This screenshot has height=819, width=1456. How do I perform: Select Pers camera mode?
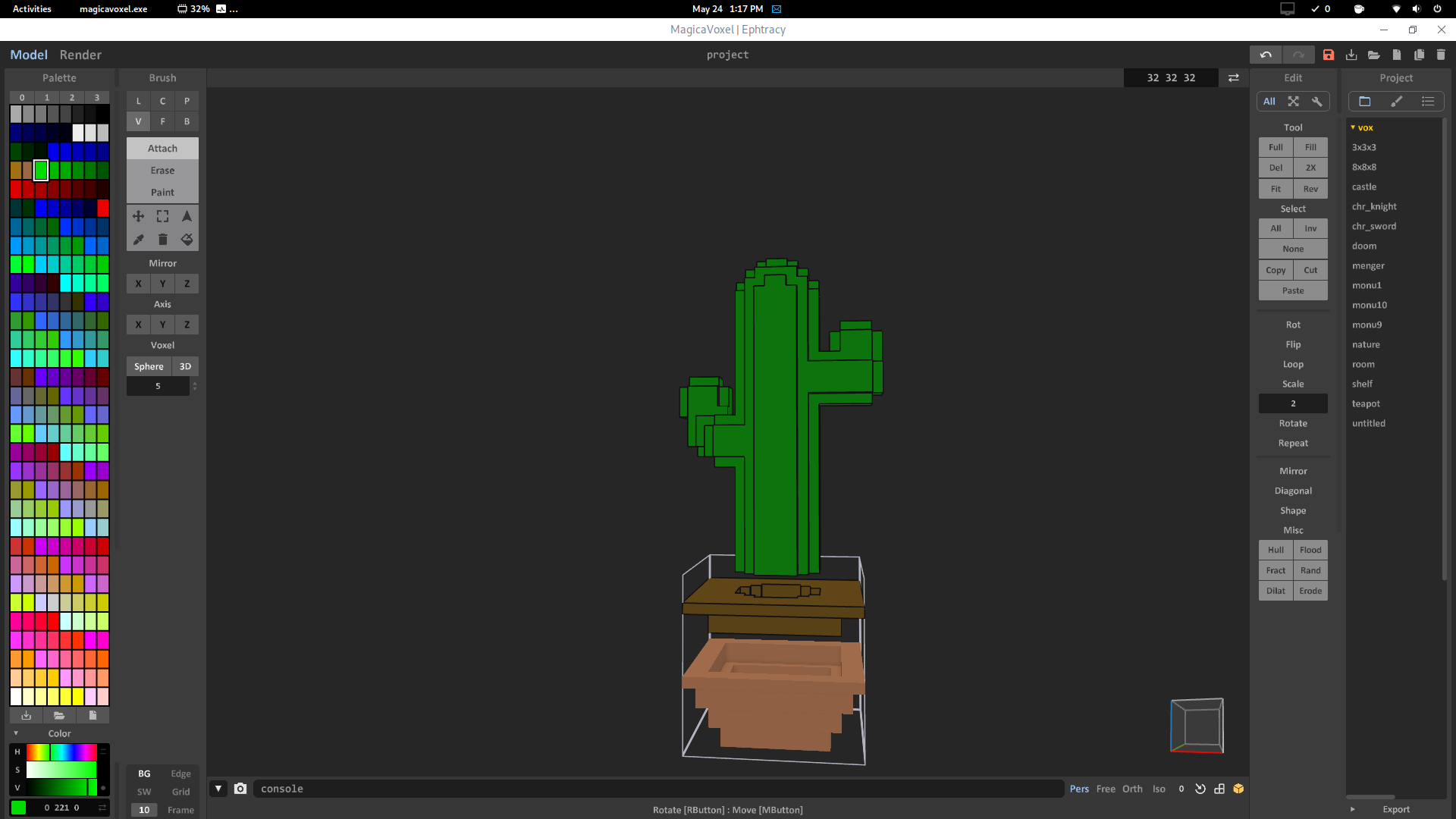coord(1079,789)
